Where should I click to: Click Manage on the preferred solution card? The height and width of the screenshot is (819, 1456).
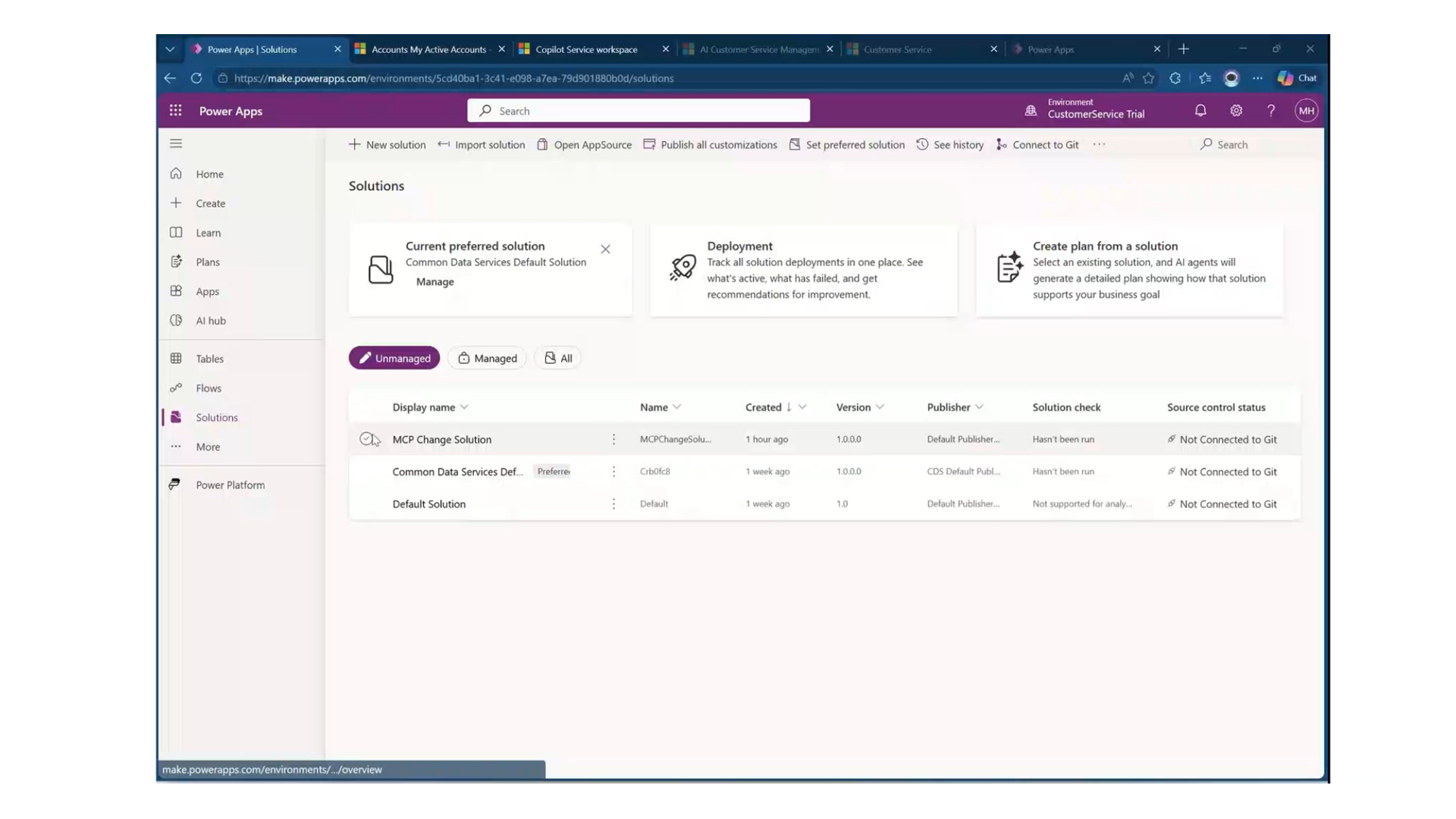[435, 281]
